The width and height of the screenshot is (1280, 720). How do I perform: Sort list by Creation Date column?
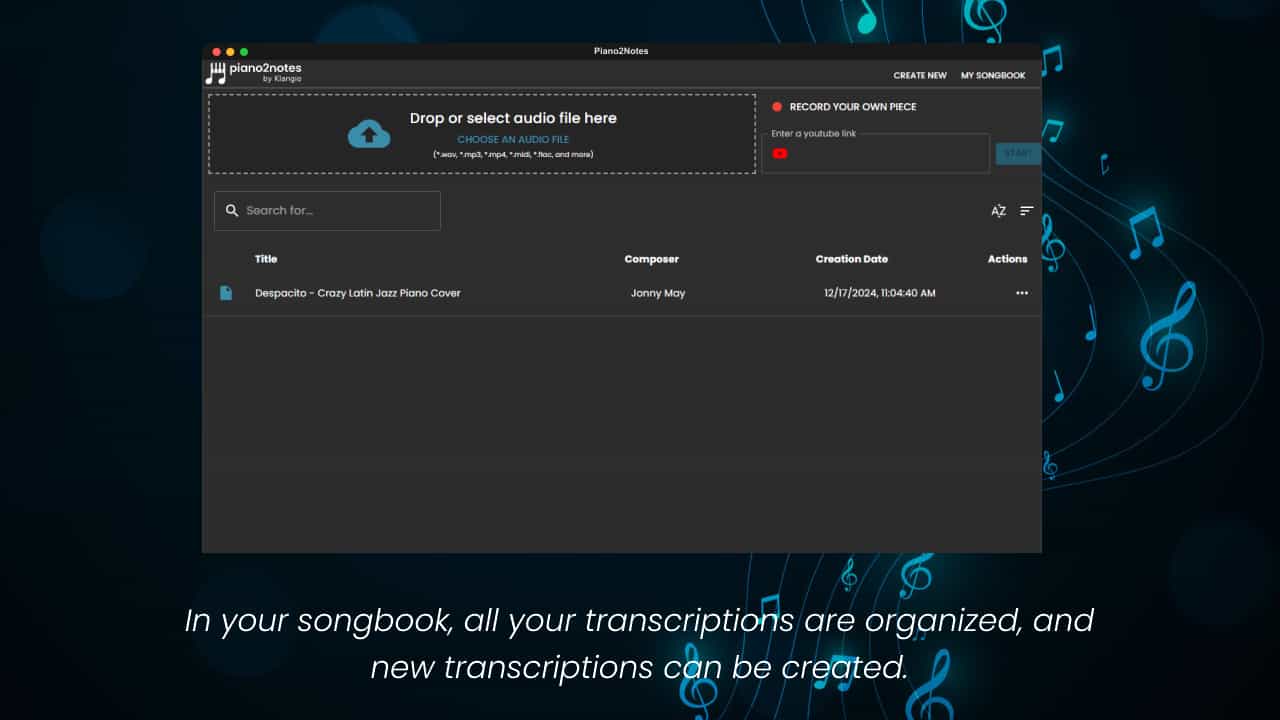coord(851,259)
